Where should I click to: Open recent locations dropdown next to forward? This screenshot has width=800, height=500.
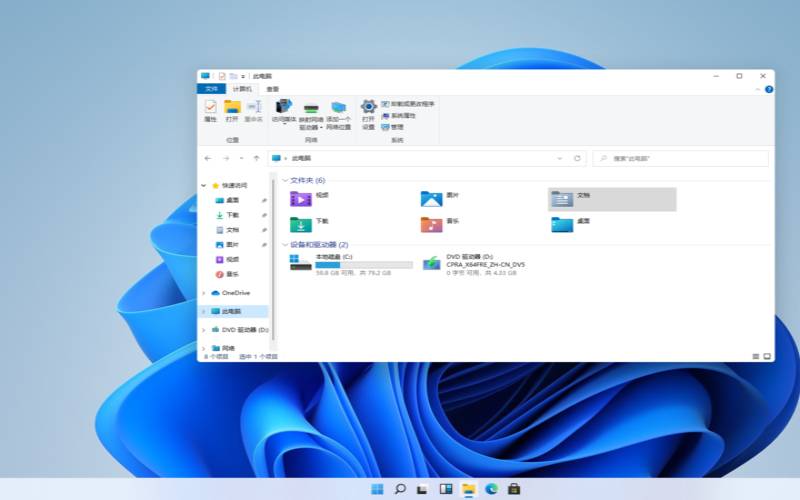(241, 158)
